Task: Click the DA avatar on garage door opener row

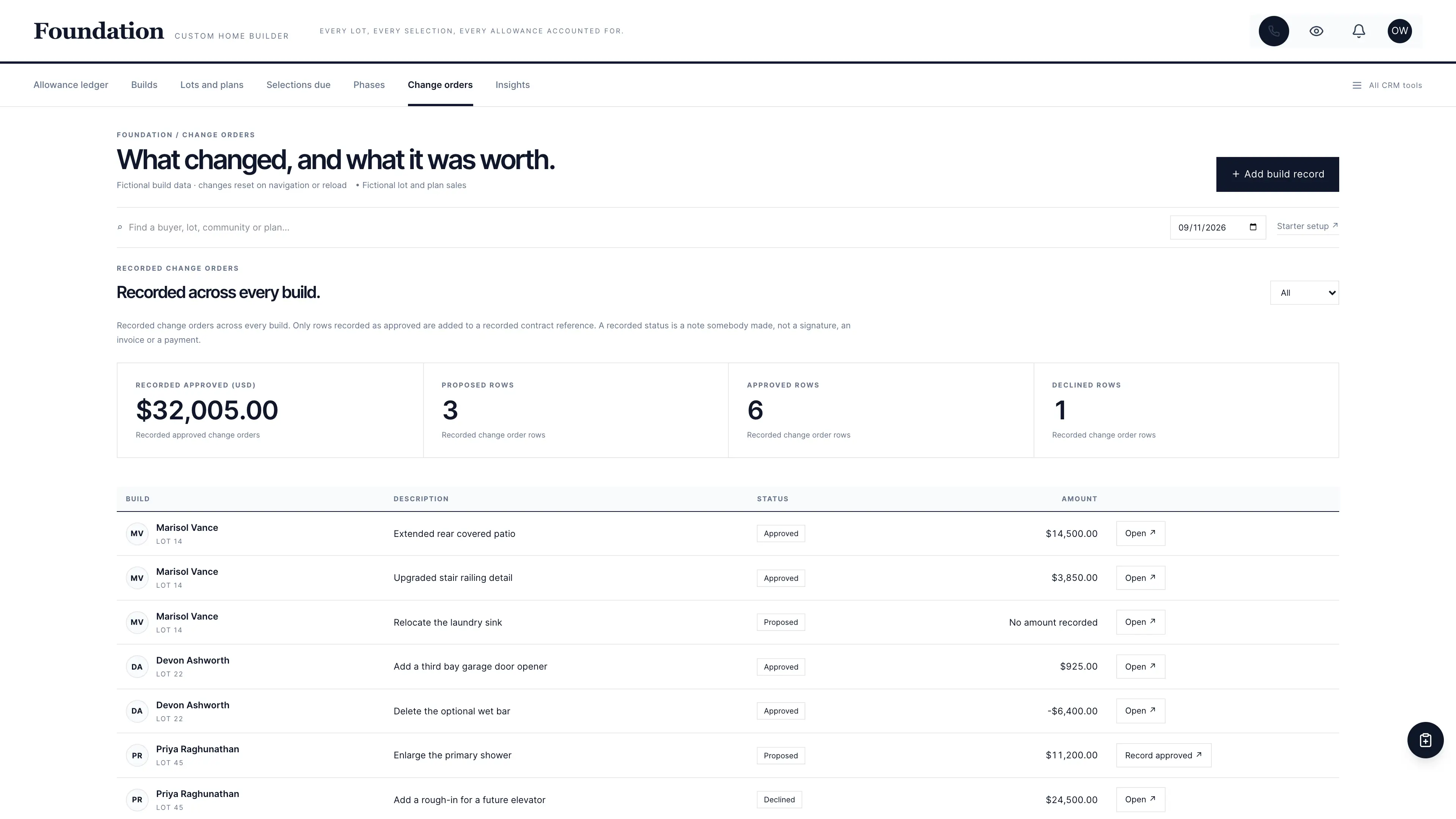Action: [137, 667]
